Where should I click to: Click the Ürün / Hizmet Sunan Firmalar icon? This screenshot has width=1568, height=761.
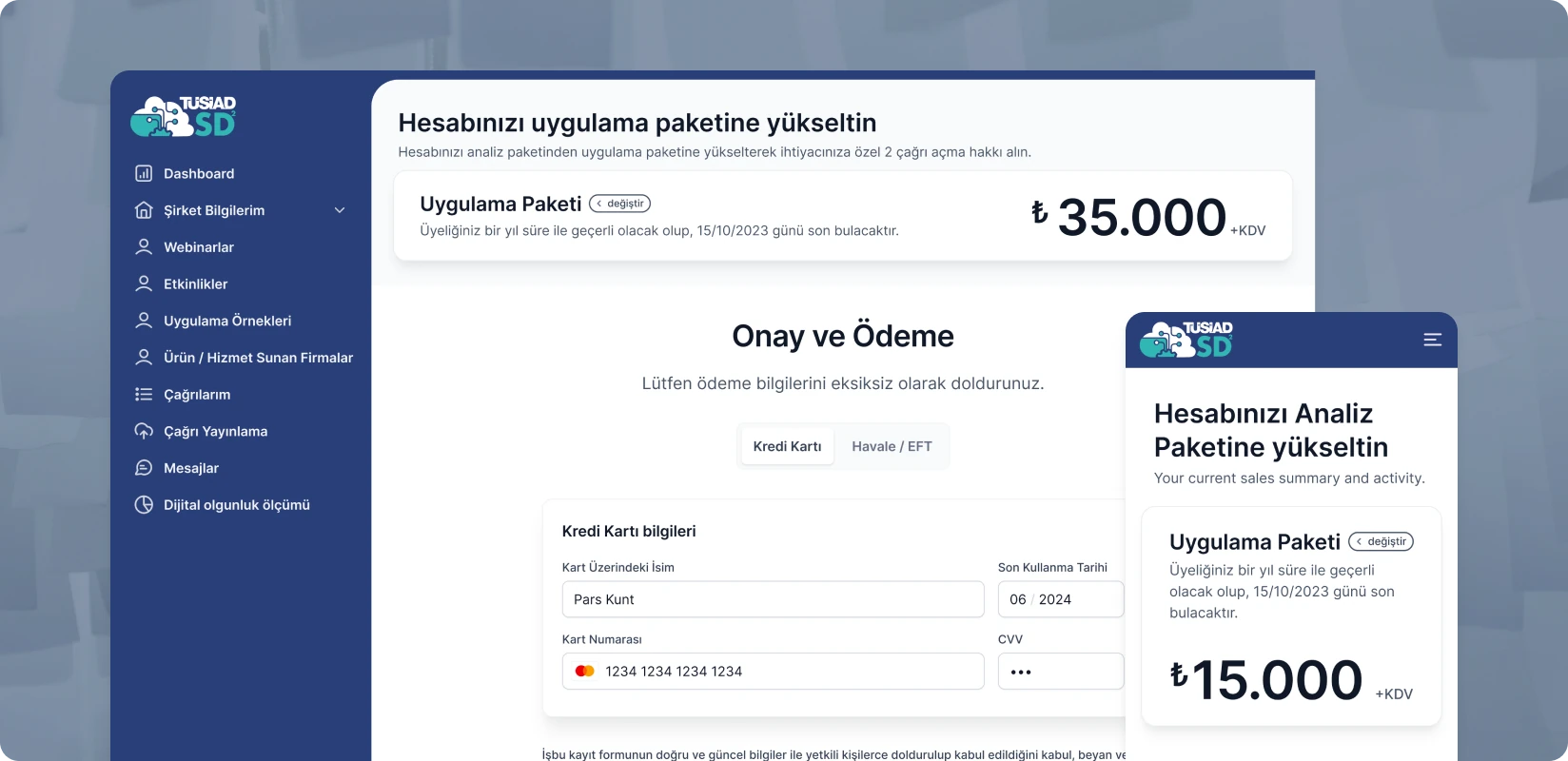[x=144, y=358]
